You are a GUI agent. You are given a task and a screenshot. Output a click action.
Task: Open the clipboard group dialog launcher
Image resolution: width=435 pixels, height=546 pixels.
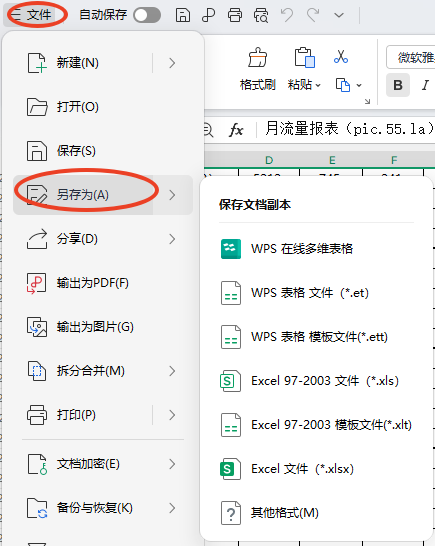coord(367,101)
